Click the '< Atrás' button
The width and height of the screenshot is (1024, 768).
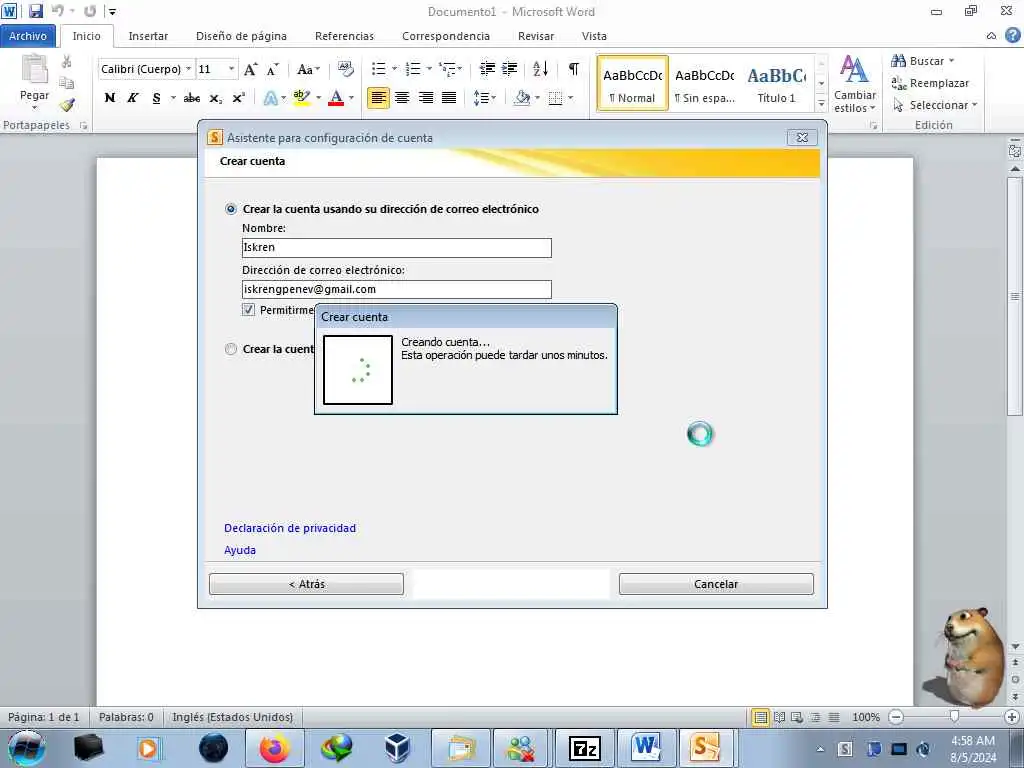[x=306, y=584]
